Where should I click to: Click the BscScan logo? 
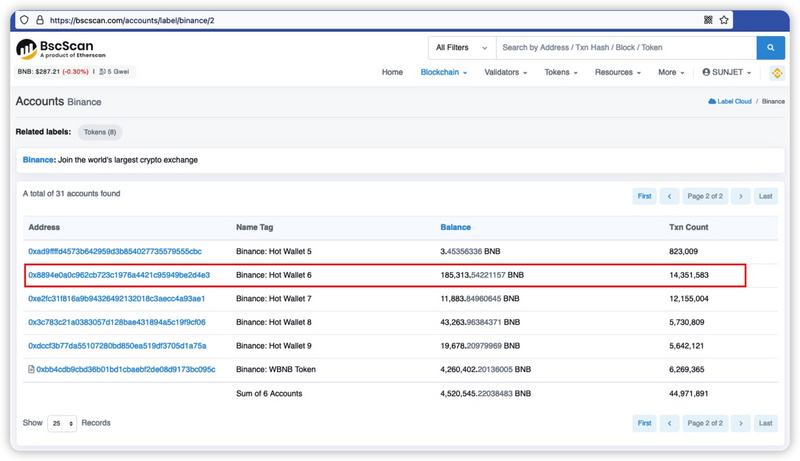(x=61, y=49)
